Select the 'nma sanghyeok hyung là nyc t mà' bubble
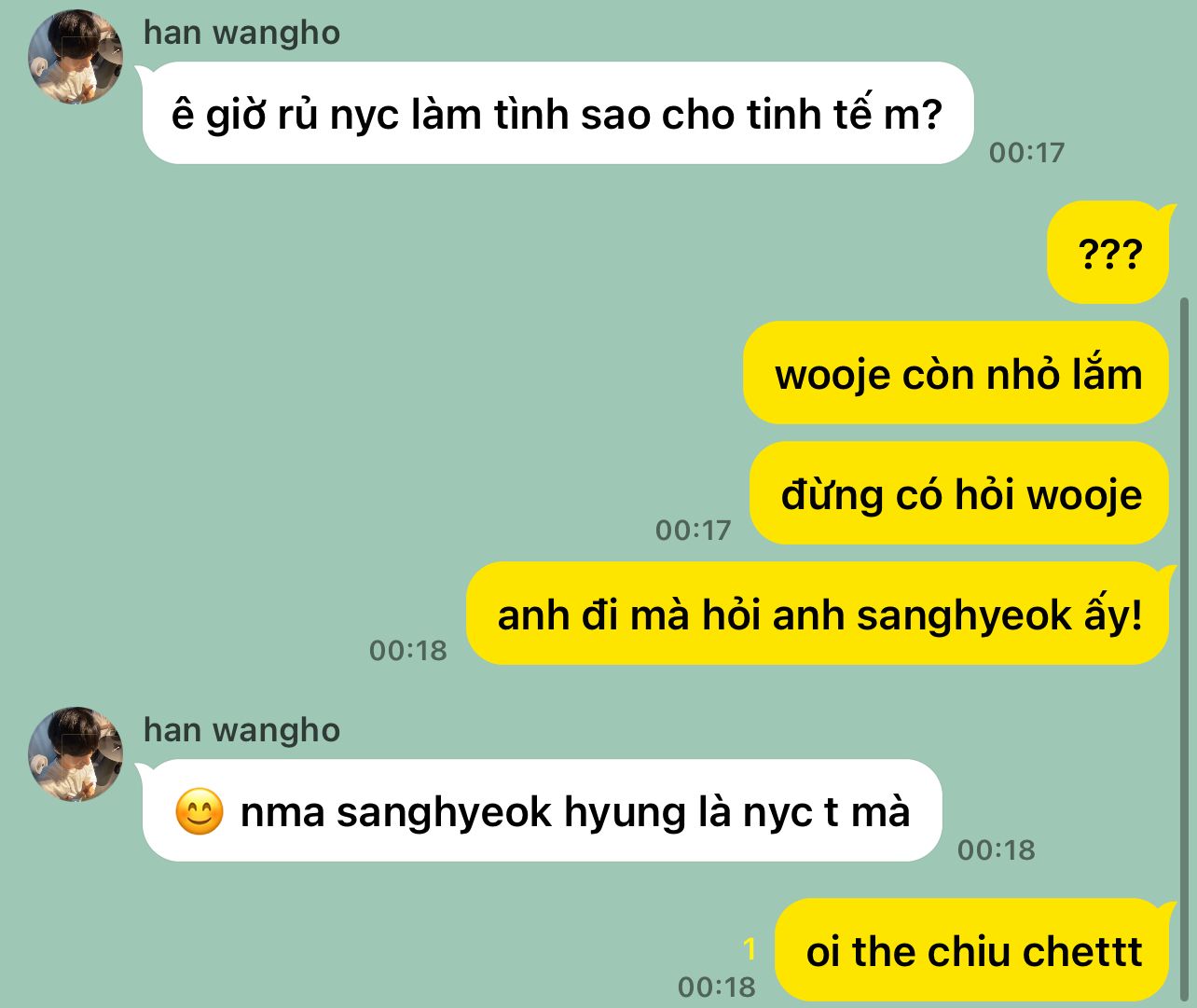The width and height of the screenshot is (1197, 1008). (542, 810)
